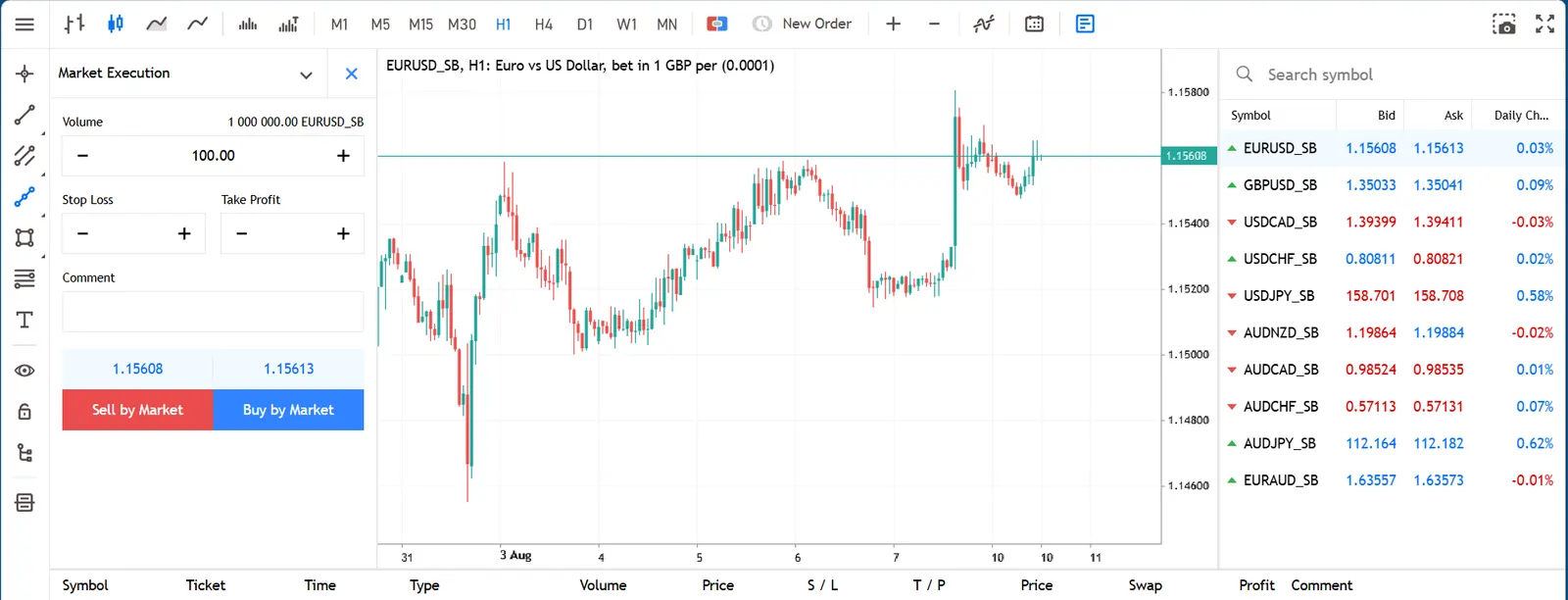Image resolution: width=1568 pixels, height=600 pixels.
Task: Toggle fullscreen chart mode
Action: [1544, 24]
